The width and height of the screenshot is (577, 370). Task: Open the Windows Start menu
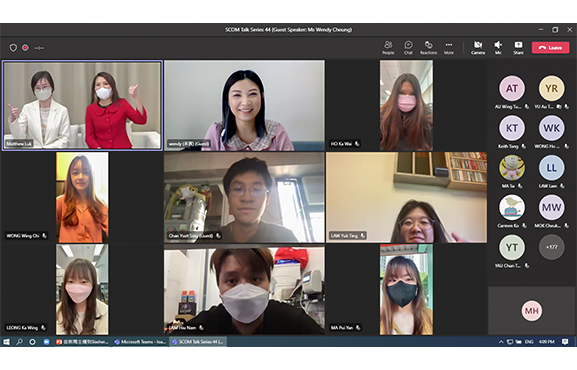[6, 342]
